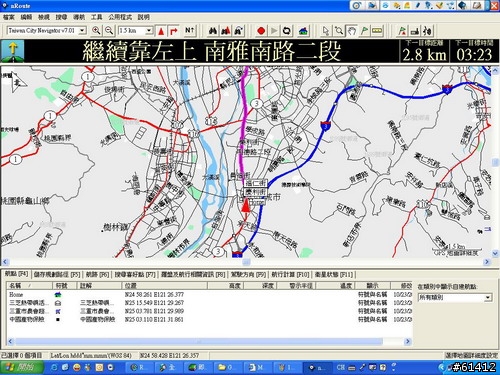500x375 pixels.
Task: Click the 開始 Start button
Action: 22,367
